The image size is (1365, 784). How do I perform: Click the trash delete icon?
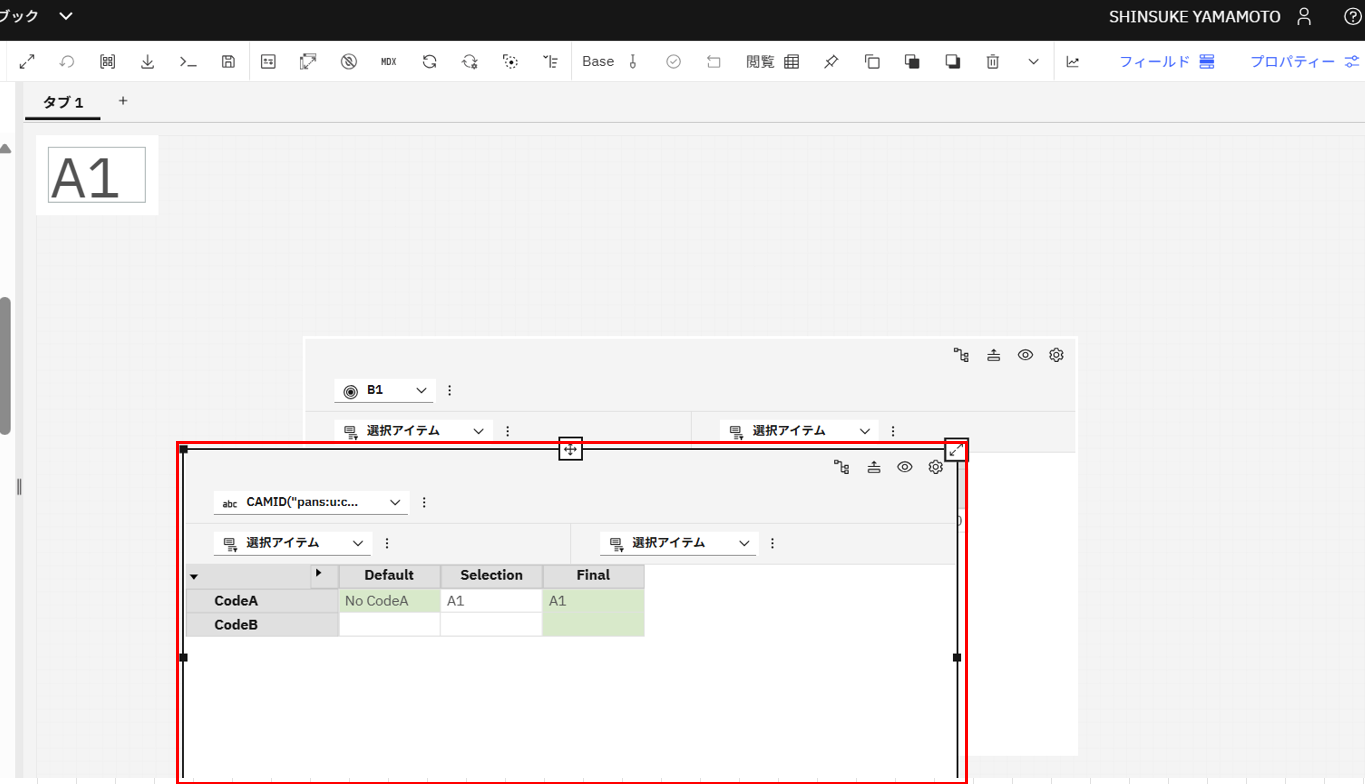click(x=993, y=62)
